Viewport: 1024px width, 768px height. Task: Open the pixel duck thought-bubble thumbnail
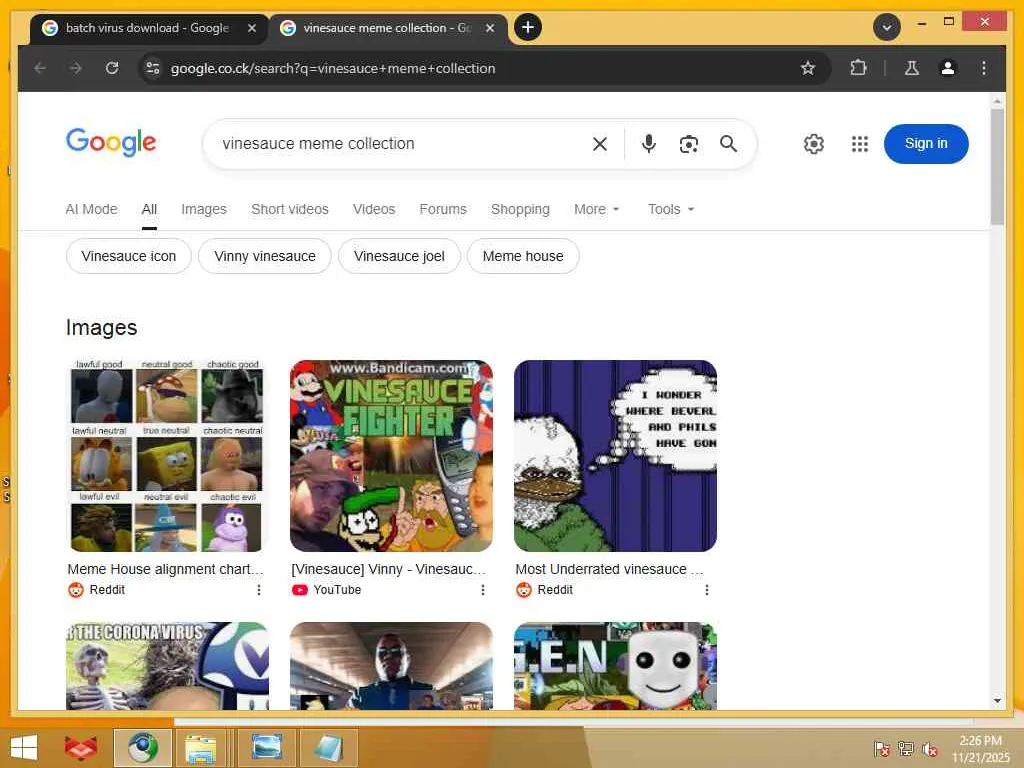615,456
